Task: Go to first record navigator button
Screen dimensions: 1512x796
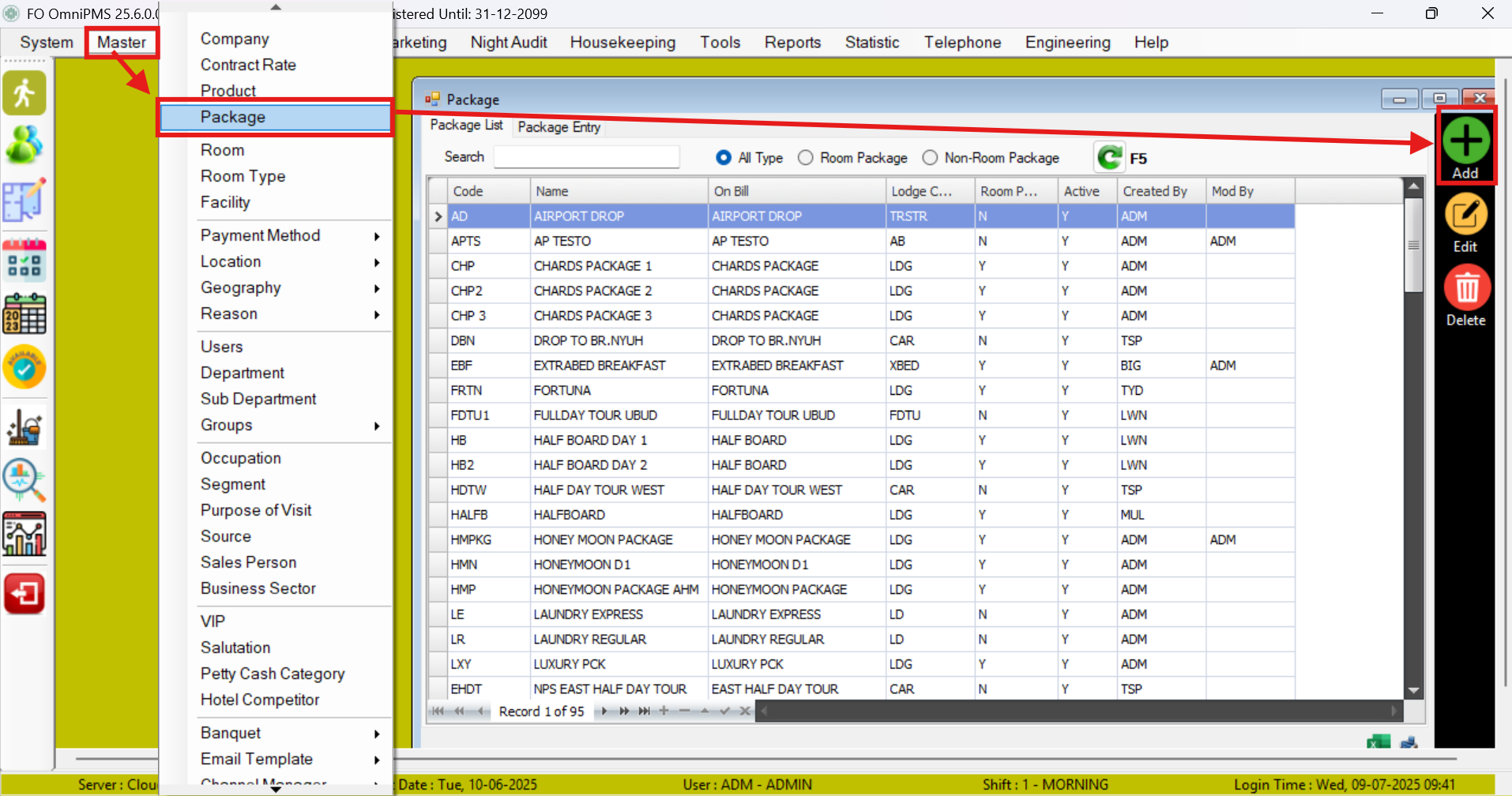Action: (x=438, y=711)
